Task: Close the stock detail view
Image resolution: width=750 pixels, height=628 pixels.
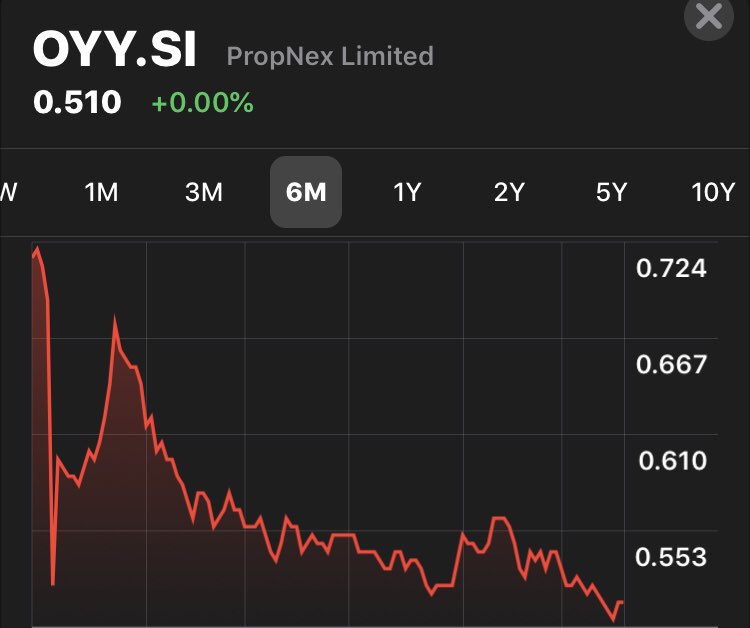Action: [x=708, y=17]
